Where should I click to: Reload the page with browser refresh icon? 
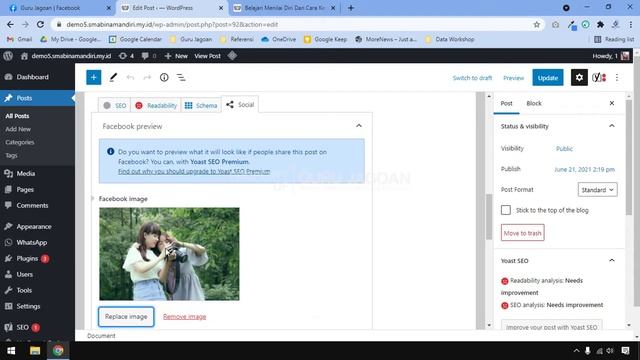(40, 24)
